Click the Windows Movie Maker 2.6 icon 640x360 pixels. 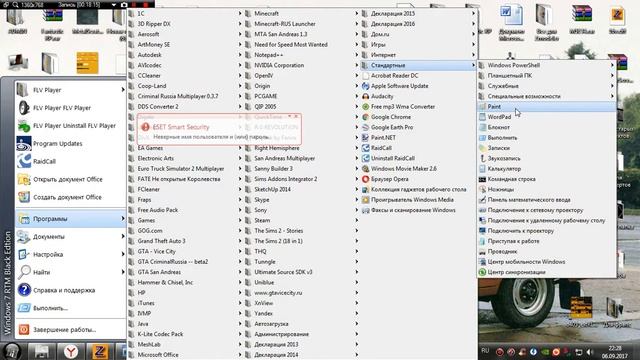[366, 169]
